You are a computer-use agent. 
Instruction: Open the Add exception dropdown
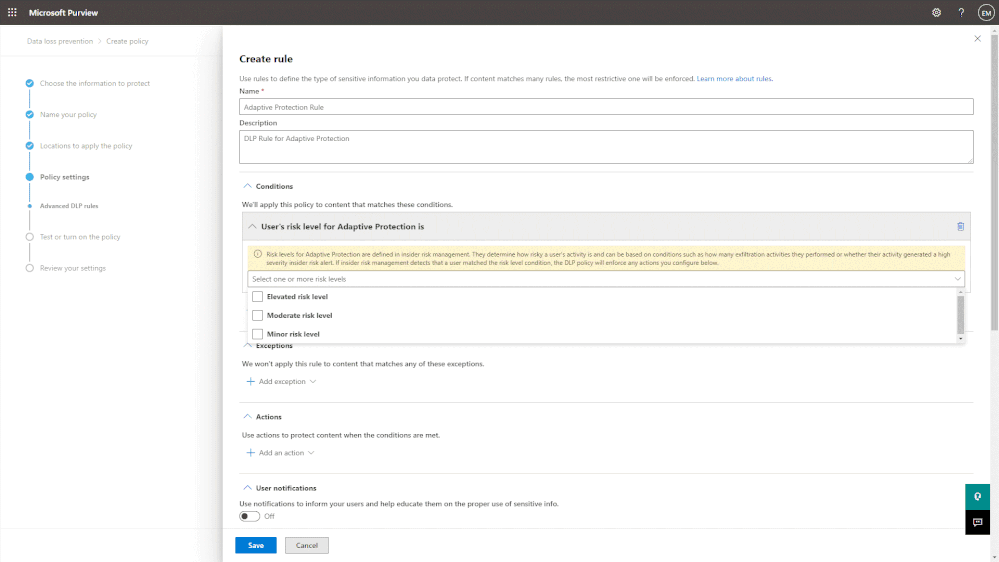pyautogui.click(x=281, y=382)
